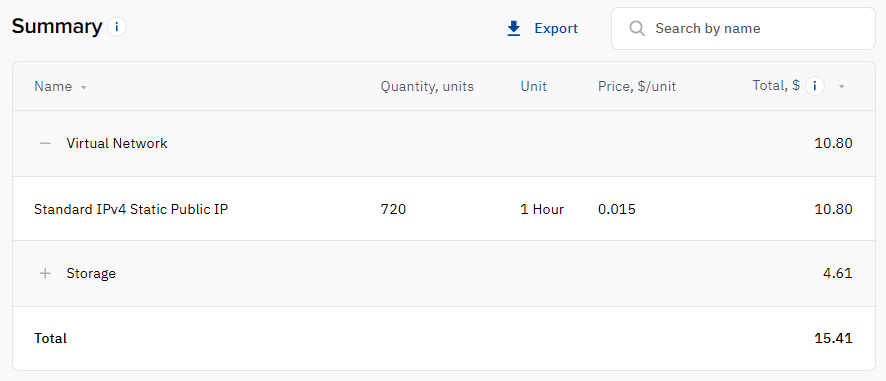Viewport: 886px width, 381px height.
Task: Click the Storage total value 4.61
Action: tap(837, 274)
